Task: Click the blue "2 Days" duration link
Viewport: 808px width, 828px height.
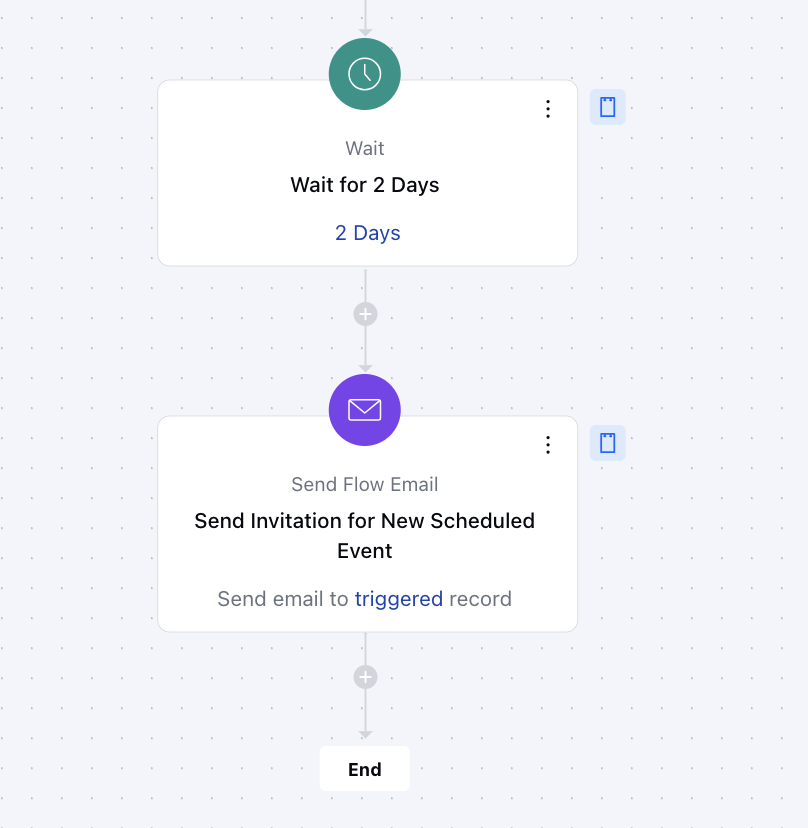Action: coord(368,233)
